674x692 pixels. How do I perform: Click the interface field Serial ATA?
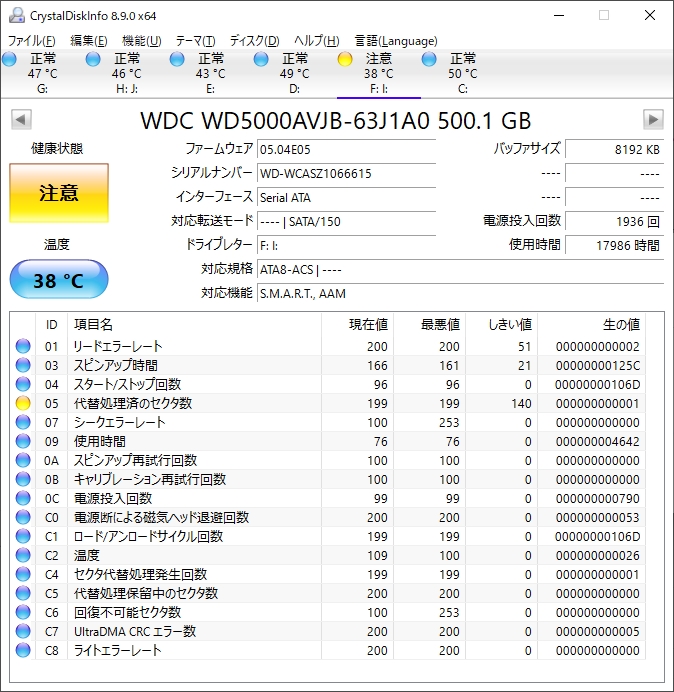pos(346,197)
